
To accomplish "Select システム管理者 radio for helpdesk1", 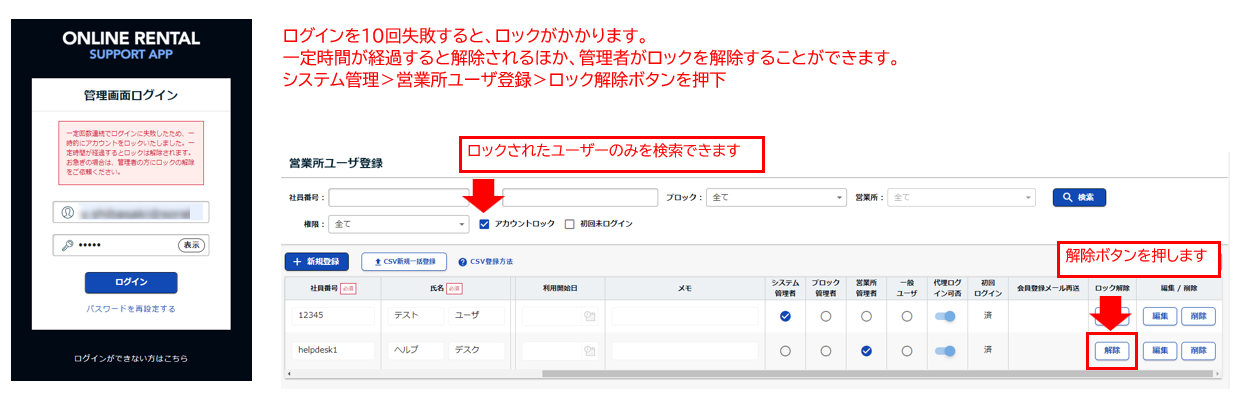I will [785, 351].
